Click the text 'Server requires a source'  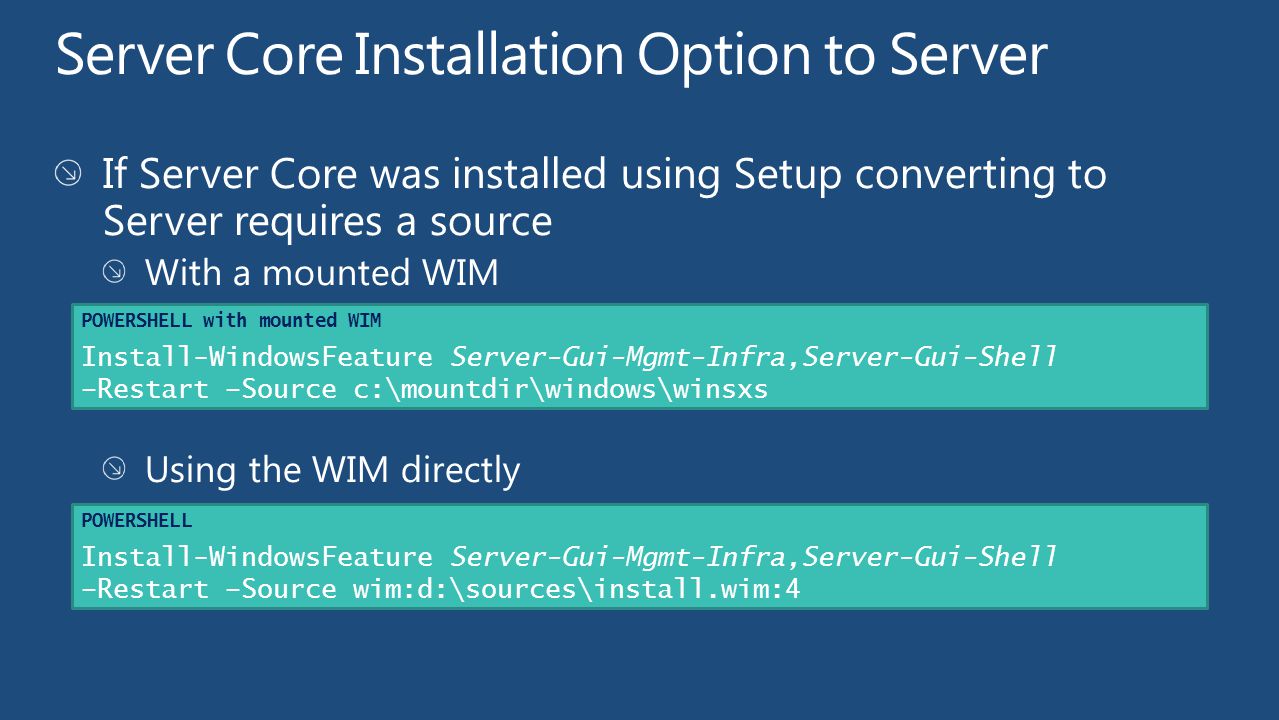click(x=327, y=221)
